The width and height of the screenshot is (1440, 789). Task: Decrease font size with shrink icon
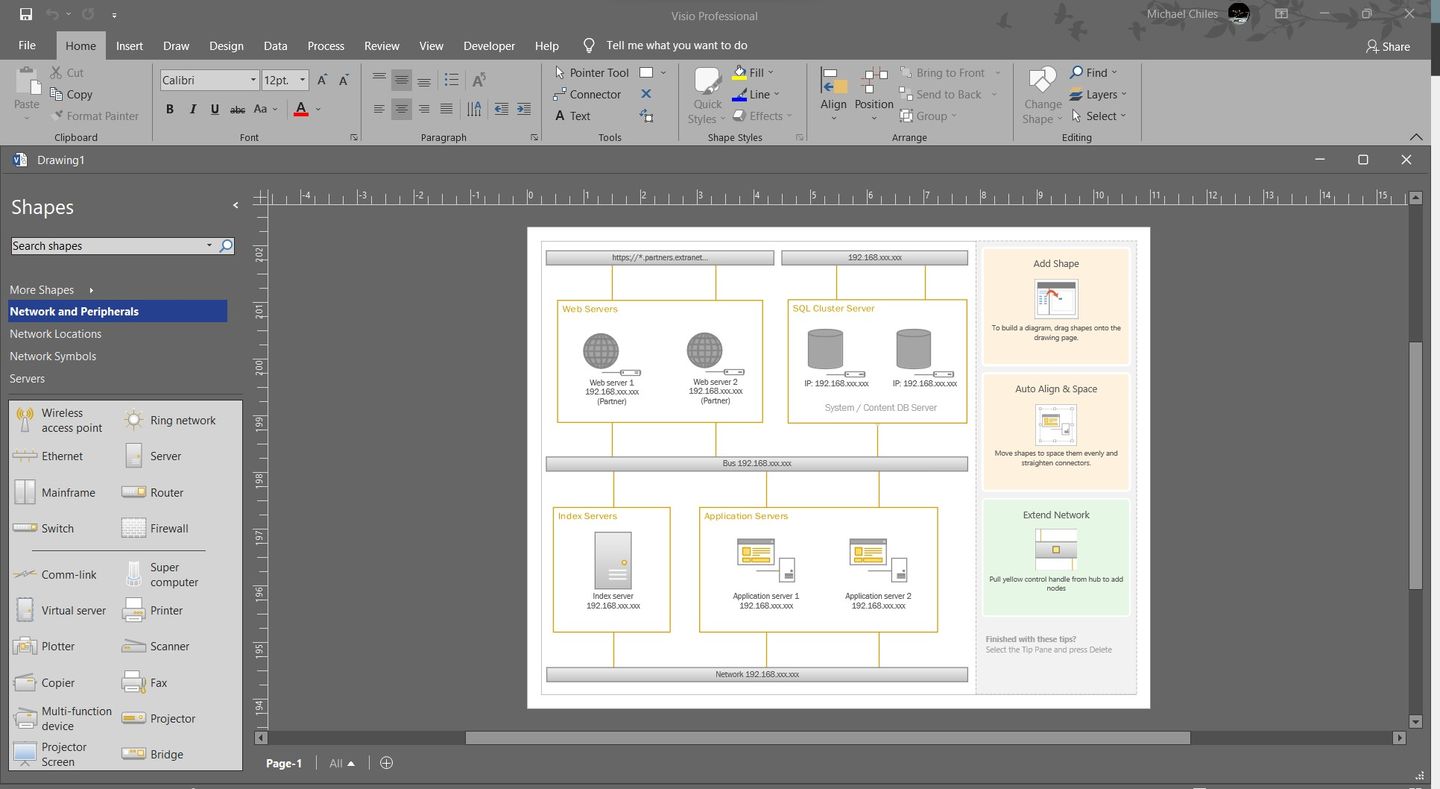click(344, 80)
